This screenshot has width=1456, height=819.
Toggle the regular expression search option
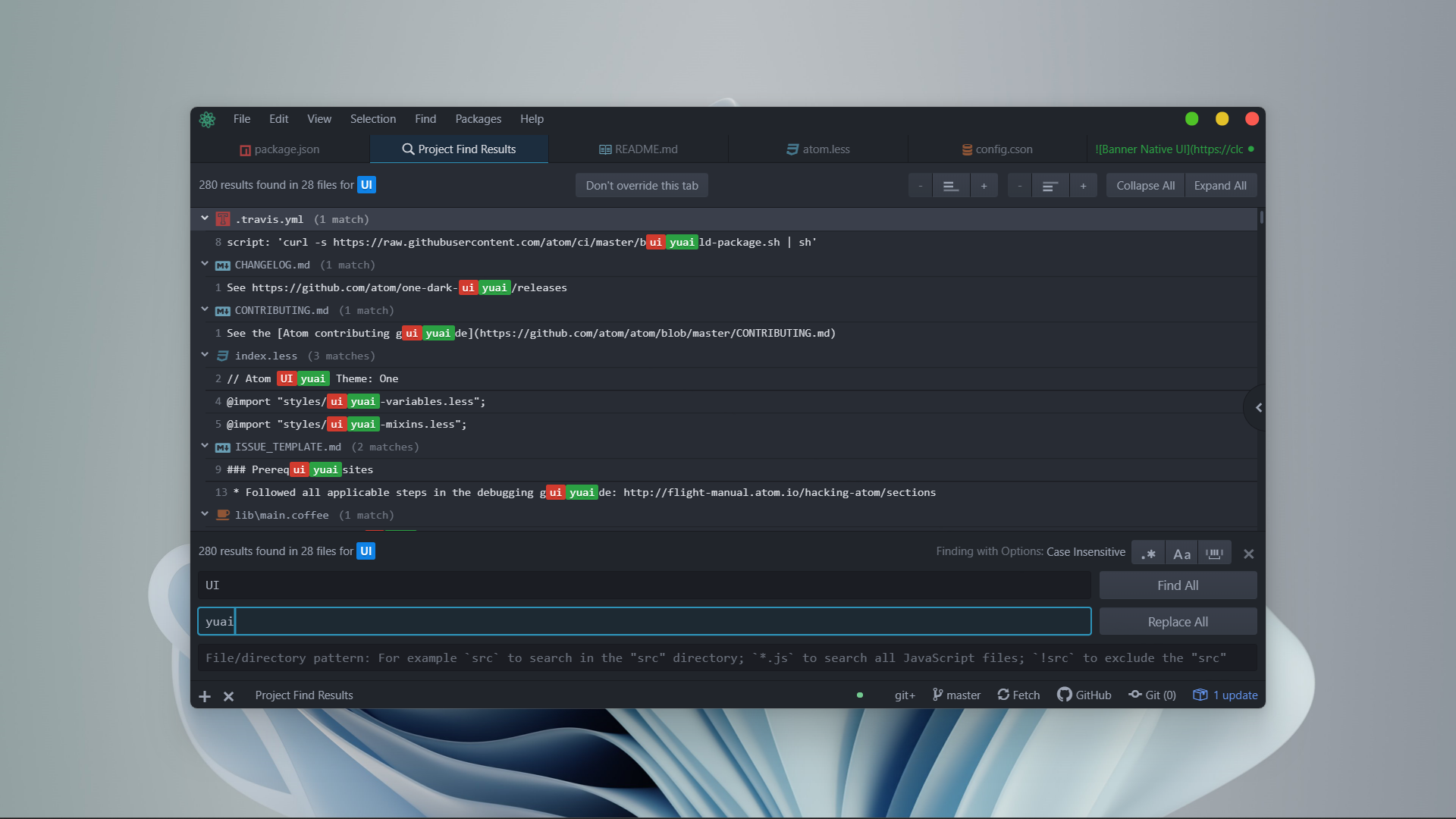pyautogui.click(x=1147, y=553)
